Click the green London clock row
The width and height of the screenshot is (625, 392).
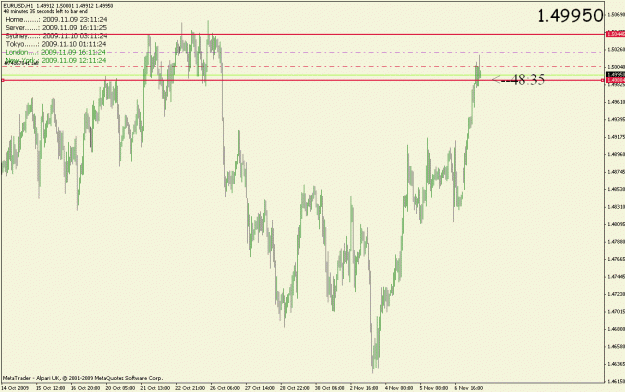56,52
